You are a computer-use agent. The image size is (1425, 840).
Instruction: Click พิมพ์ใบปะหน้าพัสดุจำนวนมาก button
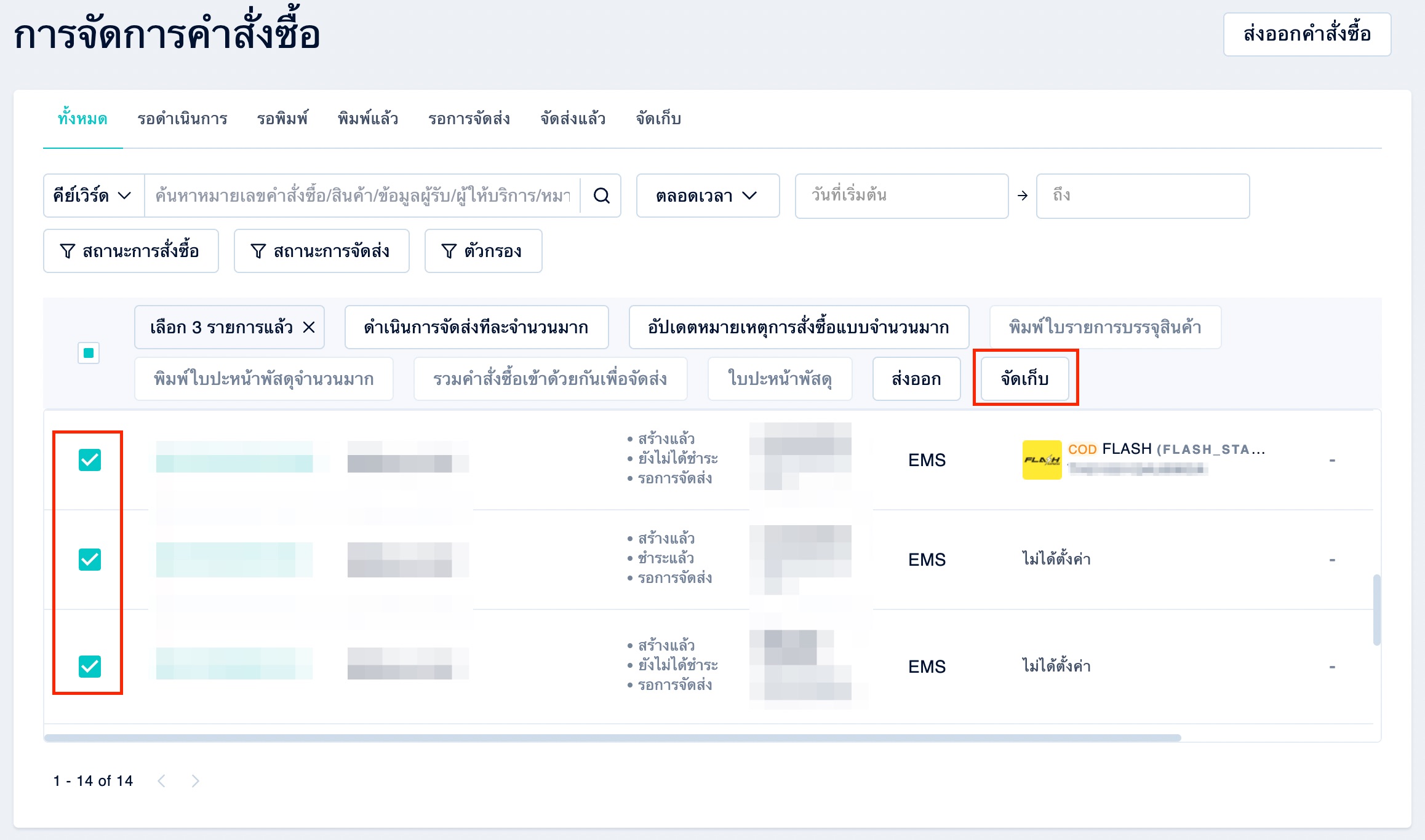(264, 379)
